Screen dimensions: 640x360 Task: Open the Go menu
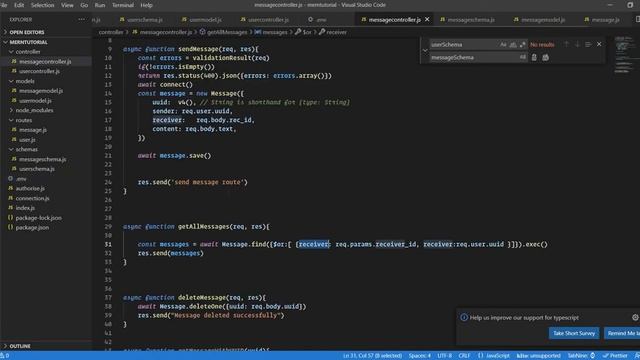tap(84, 5)
